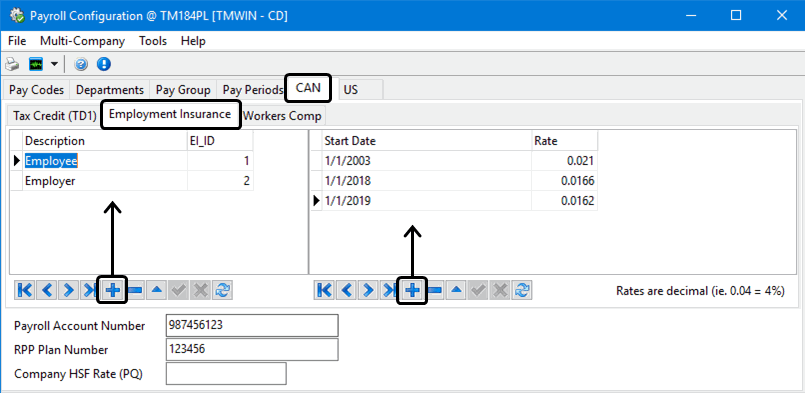Select the CAN tab
805x393 pixels.
309,88
